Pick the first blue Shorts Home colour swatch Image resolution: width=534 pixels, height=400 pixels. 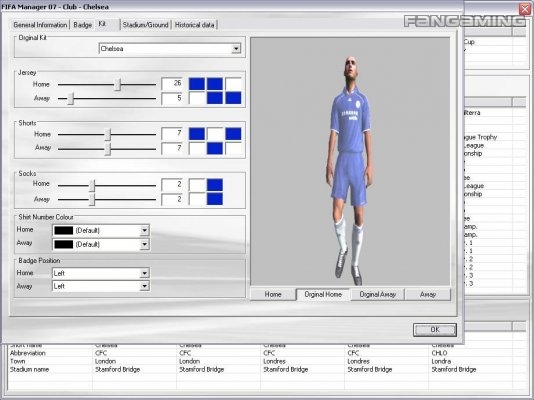197,134
